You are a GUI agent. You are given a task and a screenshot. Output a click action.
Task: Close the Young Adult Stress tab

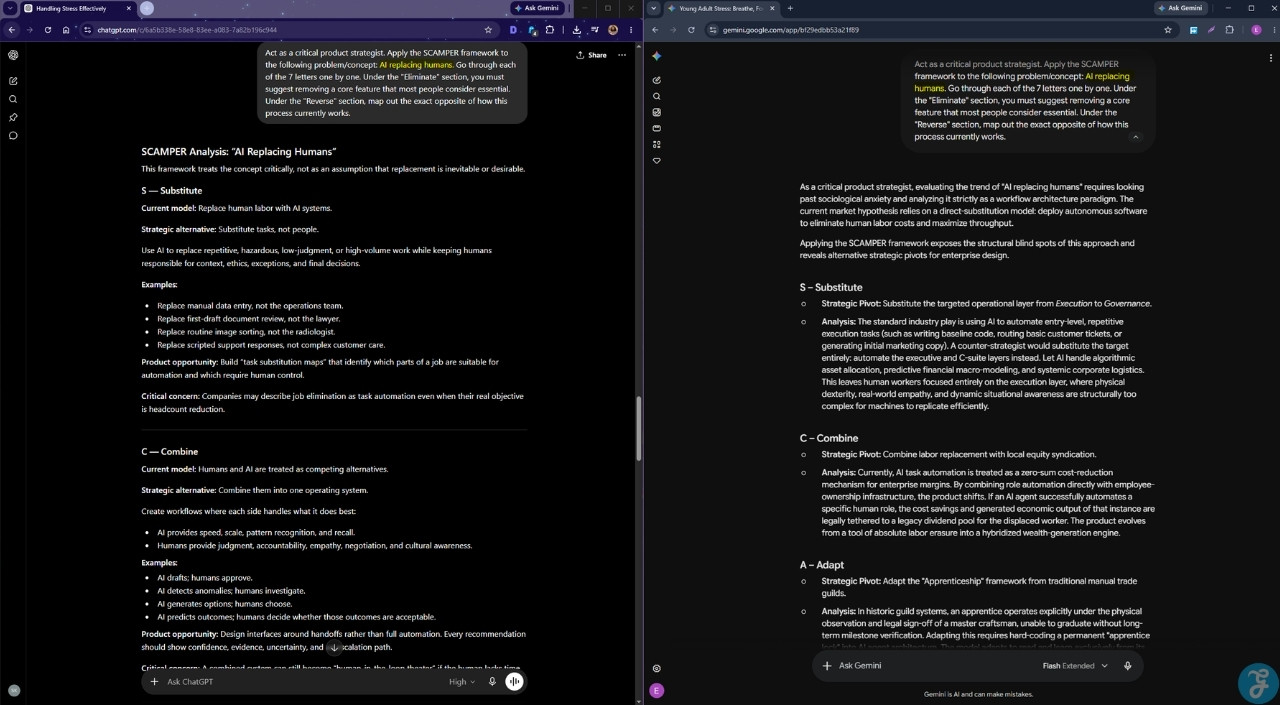(x=773, y=8)
